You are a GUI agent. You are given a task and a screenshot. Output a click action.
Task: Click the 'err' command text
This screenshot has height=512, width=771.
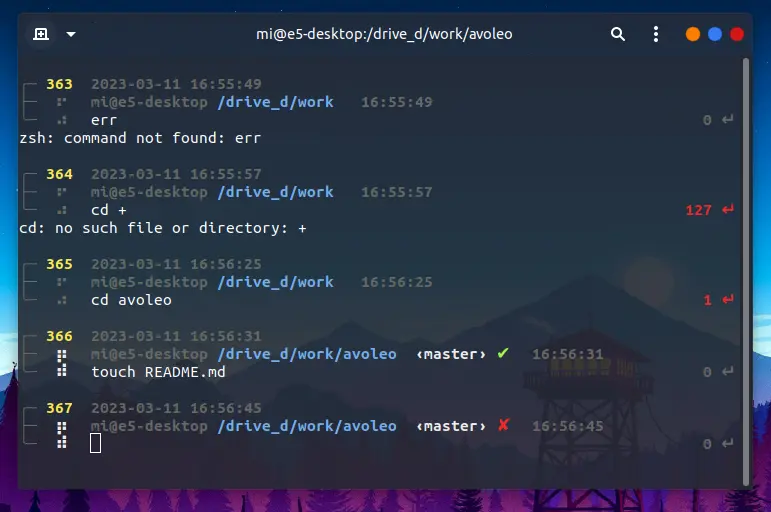[x=104, y=120]
